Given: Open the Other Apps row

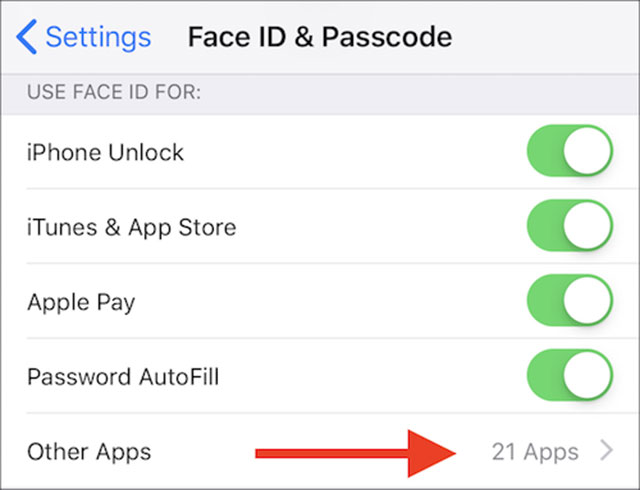Looking at the screenshot, I should tap(89, 452).
